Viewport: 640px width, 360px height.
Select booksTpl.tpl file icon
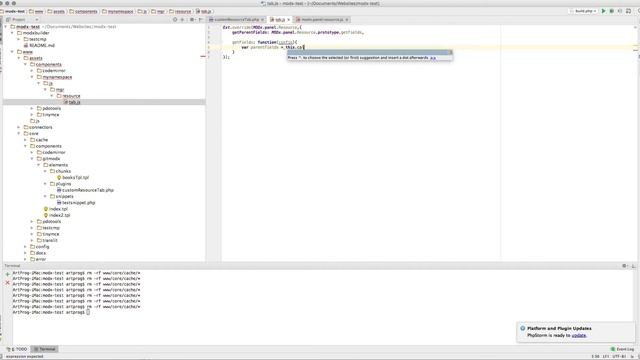[59, 178]
